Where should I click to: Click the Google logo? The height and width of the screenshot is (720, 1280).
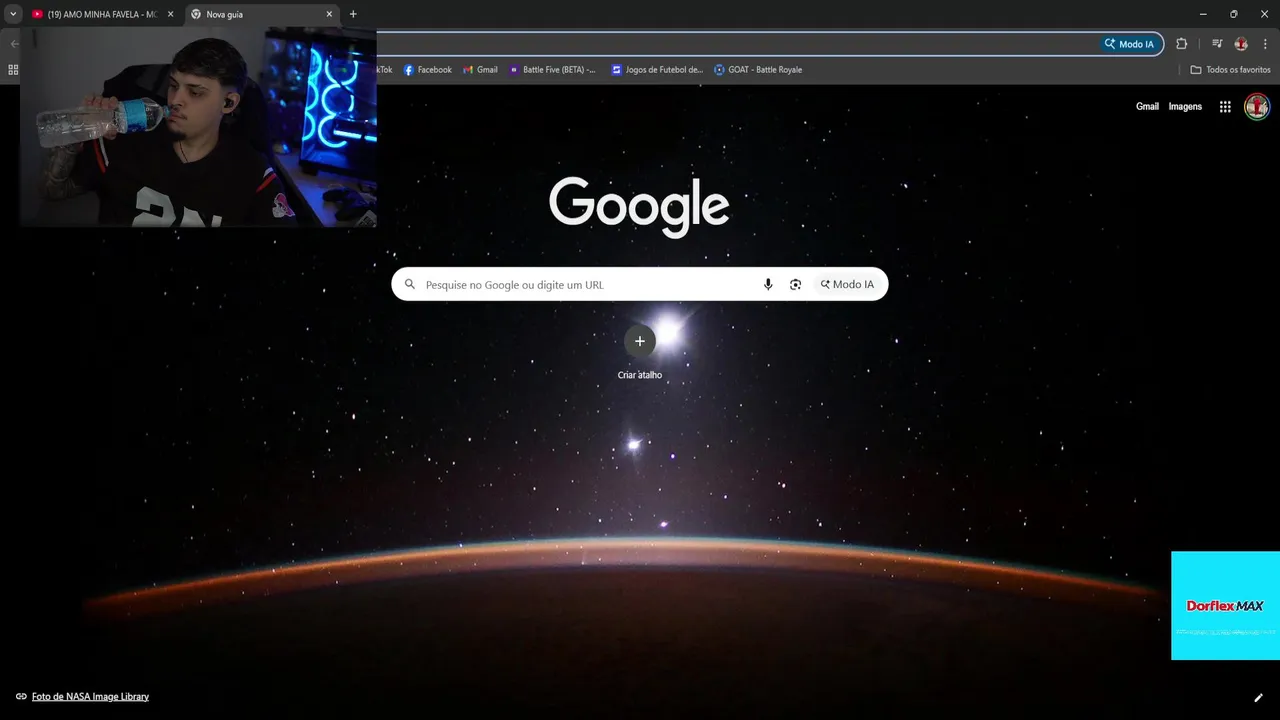pyautogui.click(x=639, y=206)
